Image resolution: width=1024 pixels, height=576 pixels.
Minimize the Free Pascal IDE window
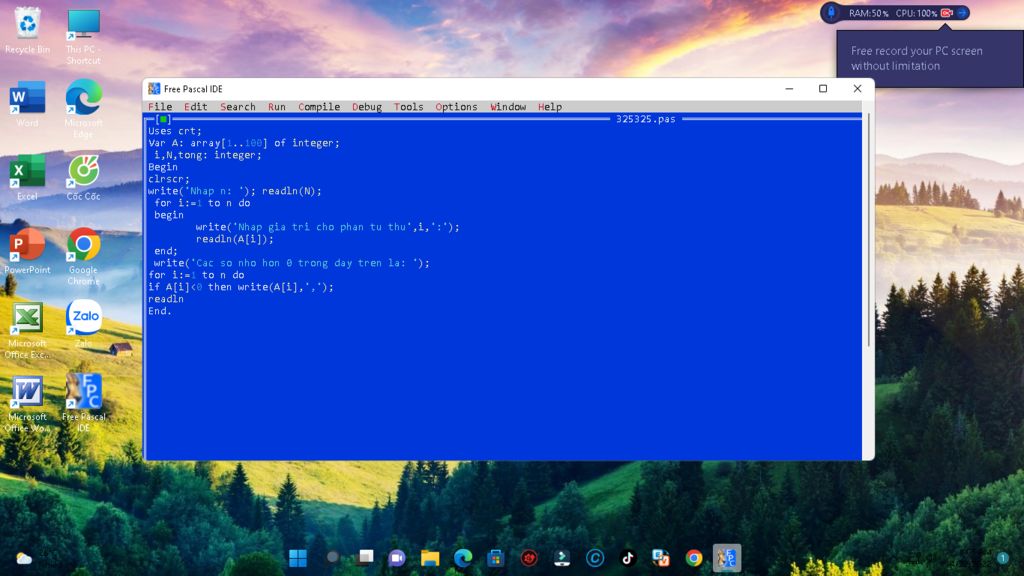(x=789, y=89)
